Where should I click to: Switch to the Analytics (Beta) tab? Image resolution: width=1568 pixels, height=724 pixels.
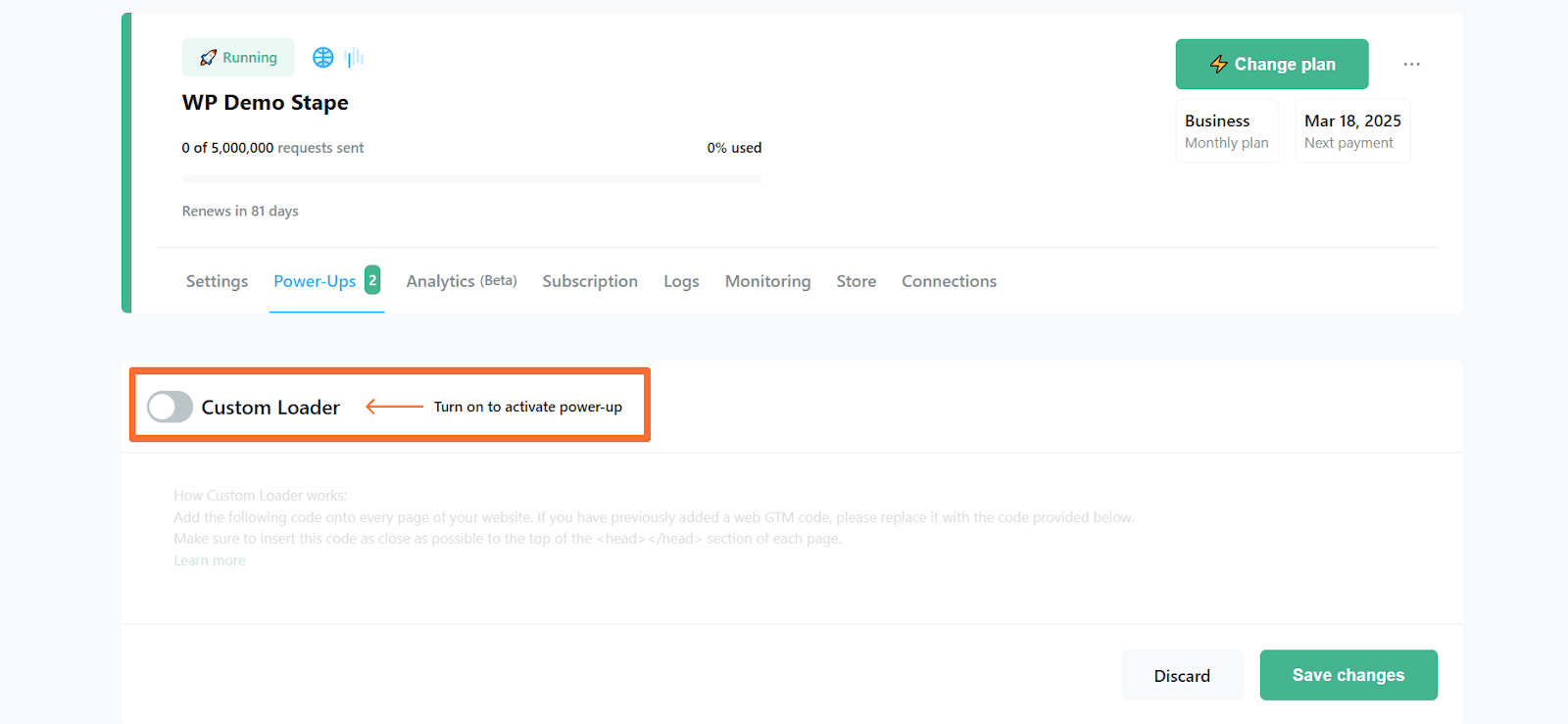tap(461, 281)
